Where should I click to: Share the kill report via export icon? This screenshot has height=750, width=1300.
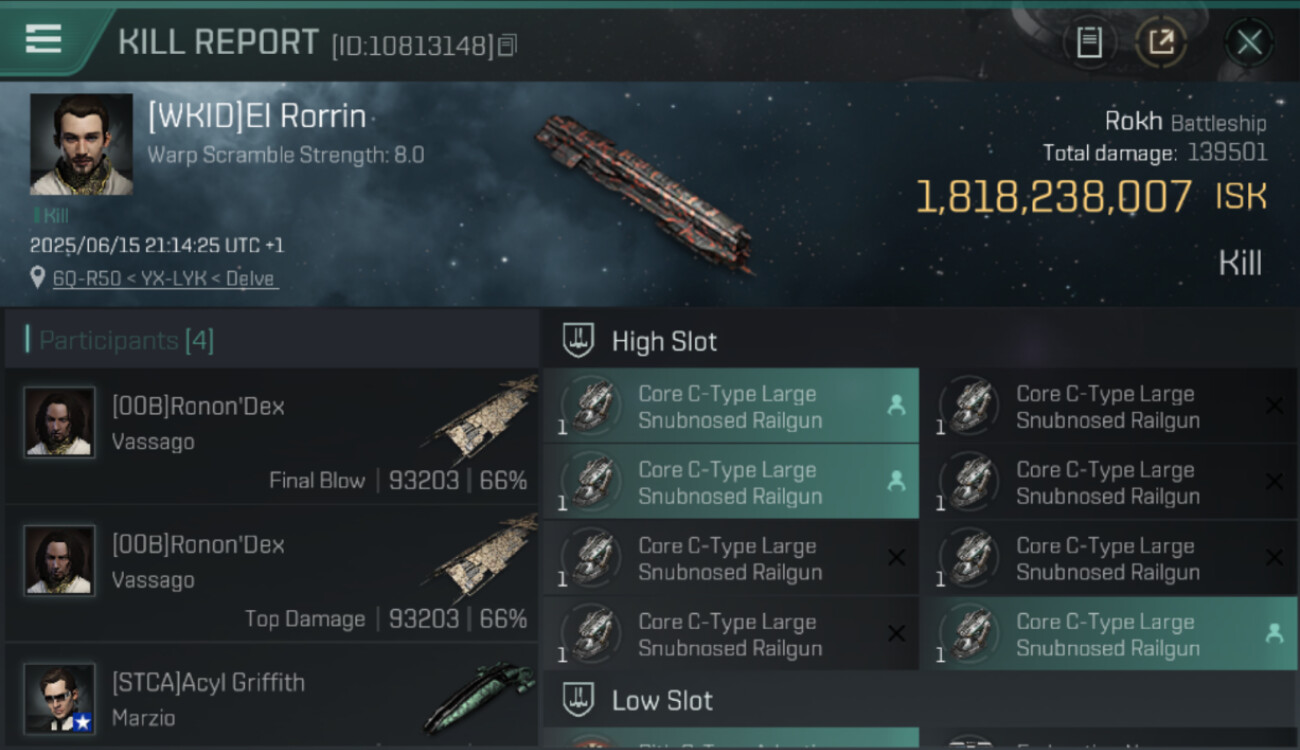click(x=1160, y=42)
